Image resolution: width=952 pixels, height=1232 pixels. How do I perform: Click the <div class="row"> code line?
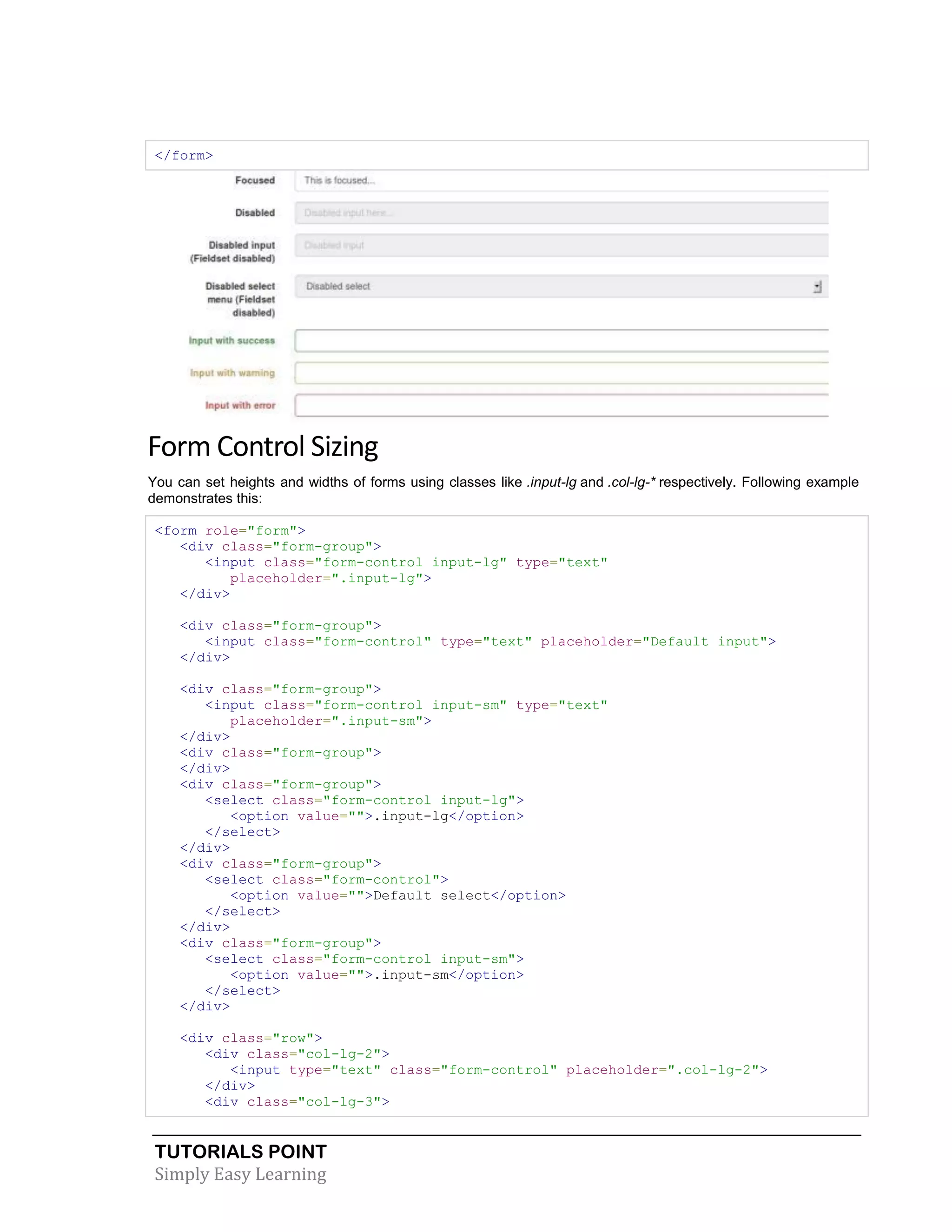pos(251,1038)
